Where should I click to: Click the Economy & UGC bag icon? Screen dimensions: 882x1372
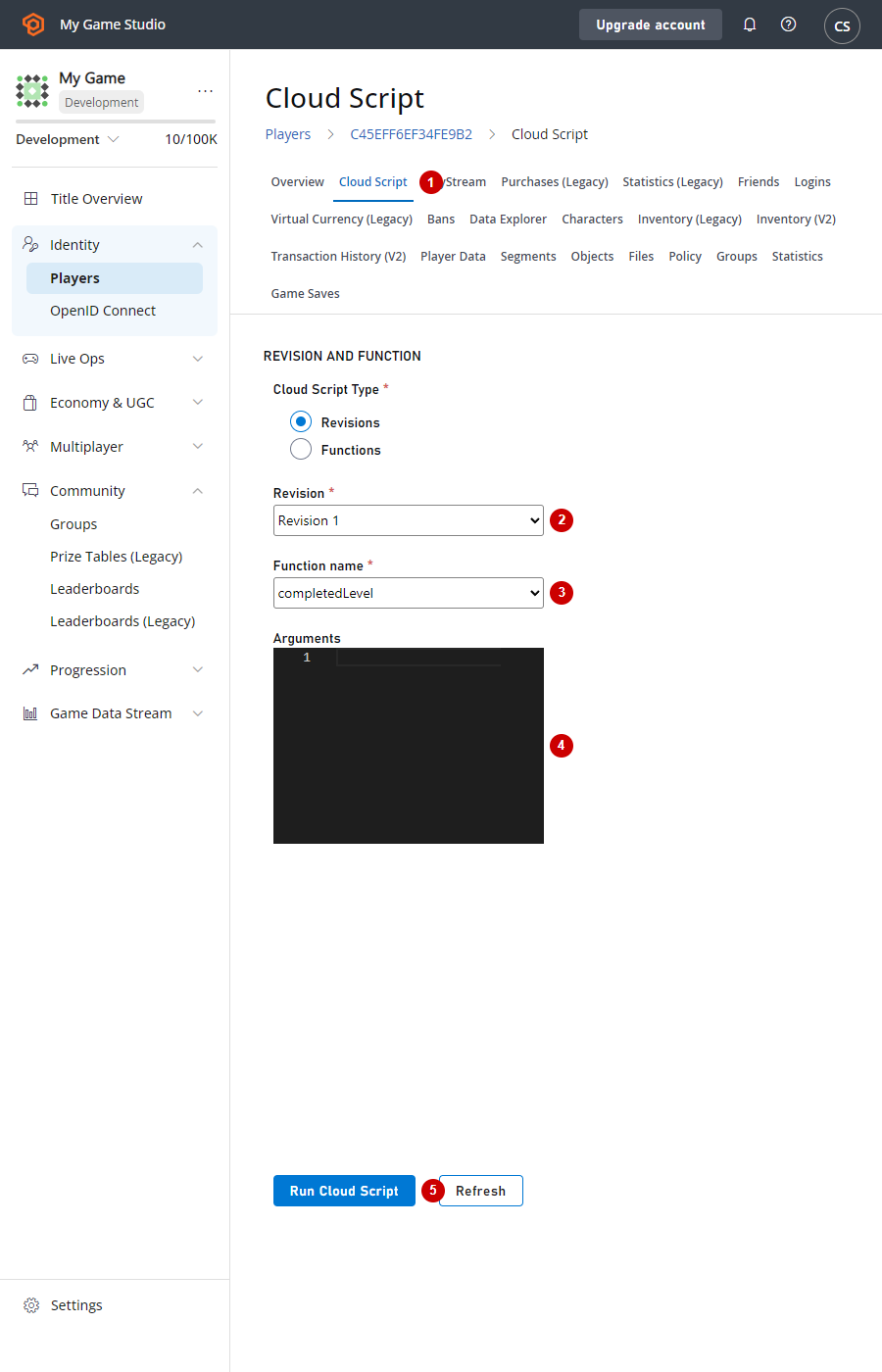31,403
